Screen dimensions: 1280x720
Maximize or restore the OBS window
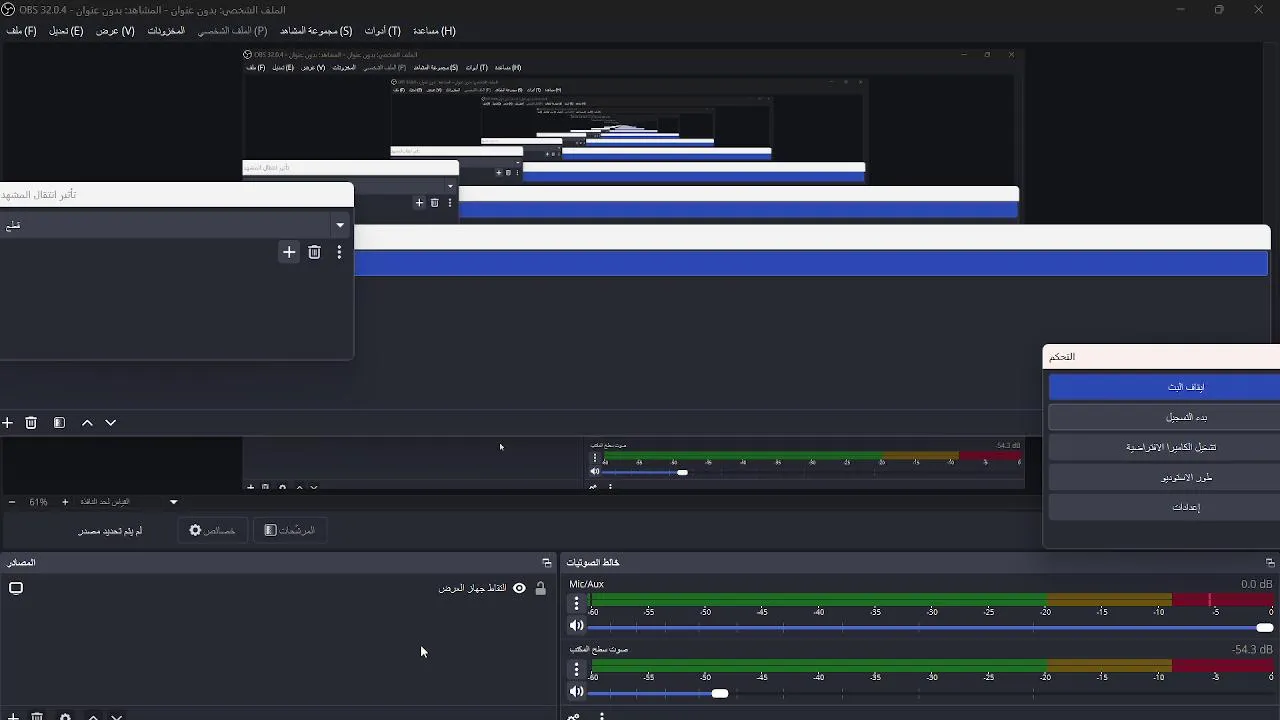pos(1219,10)
